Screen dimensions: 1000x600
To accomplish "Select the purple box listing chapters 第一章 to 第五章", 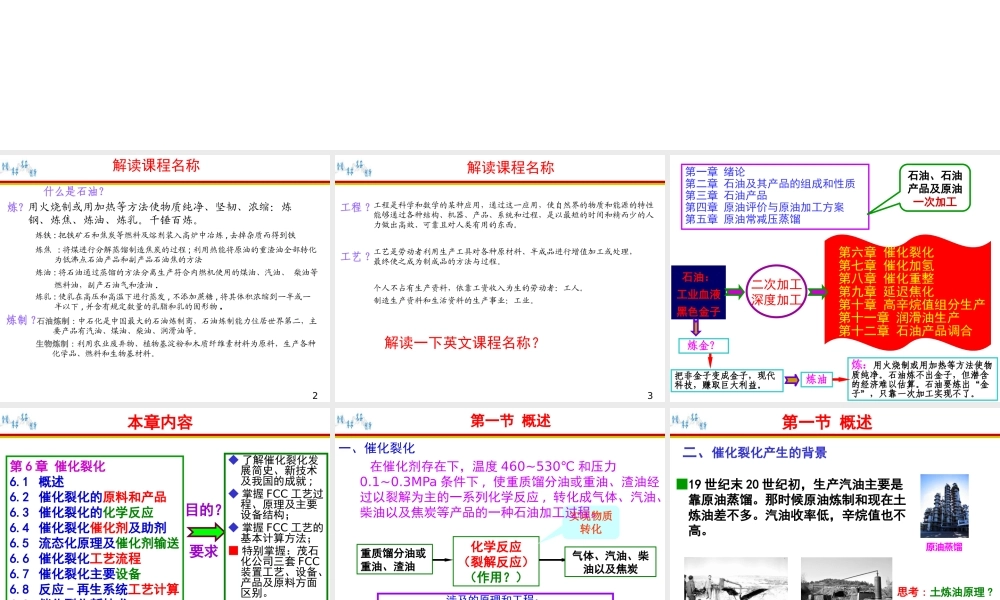I will coord(775,196).
